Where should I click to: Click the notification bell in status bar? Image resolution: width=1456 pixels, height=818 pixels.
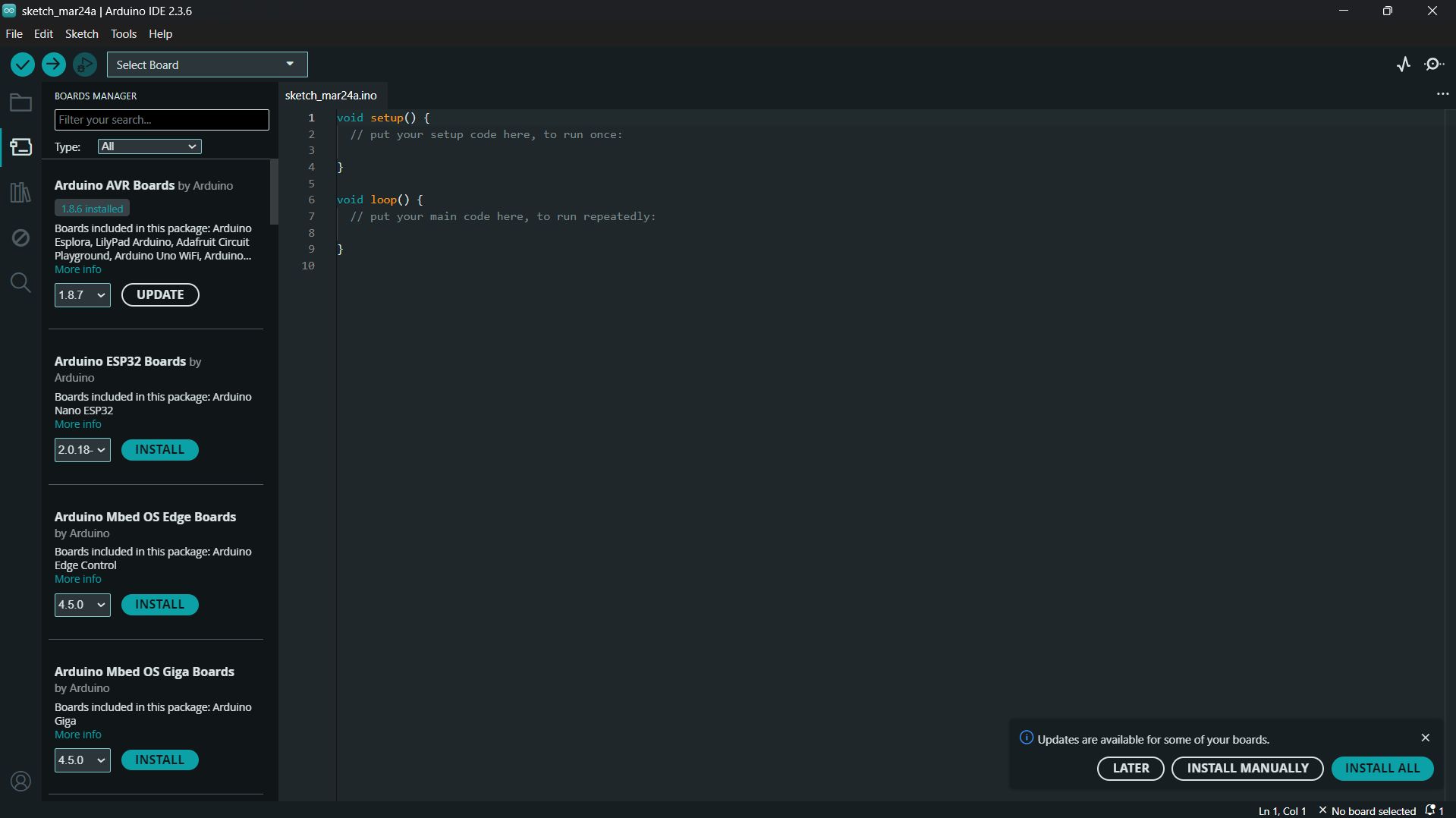(1432, 810)
